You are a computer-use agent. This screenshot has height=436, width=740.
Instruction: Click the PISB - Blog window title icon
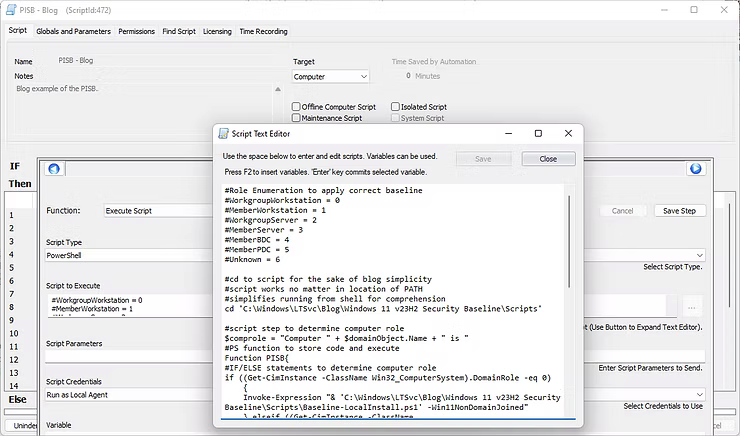tap(11, 10)
